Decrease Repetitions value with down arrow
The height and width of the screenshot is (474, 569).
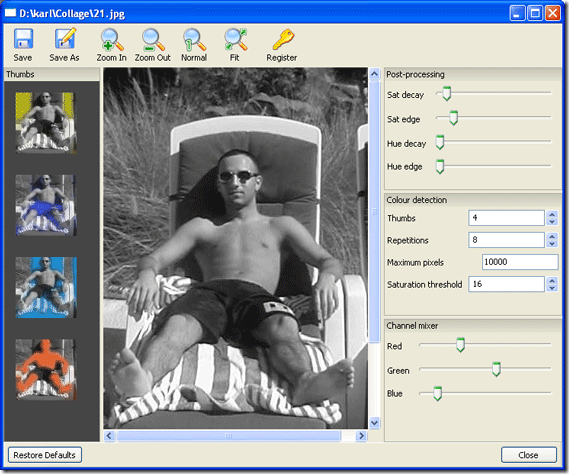click(x=552, y=244)
